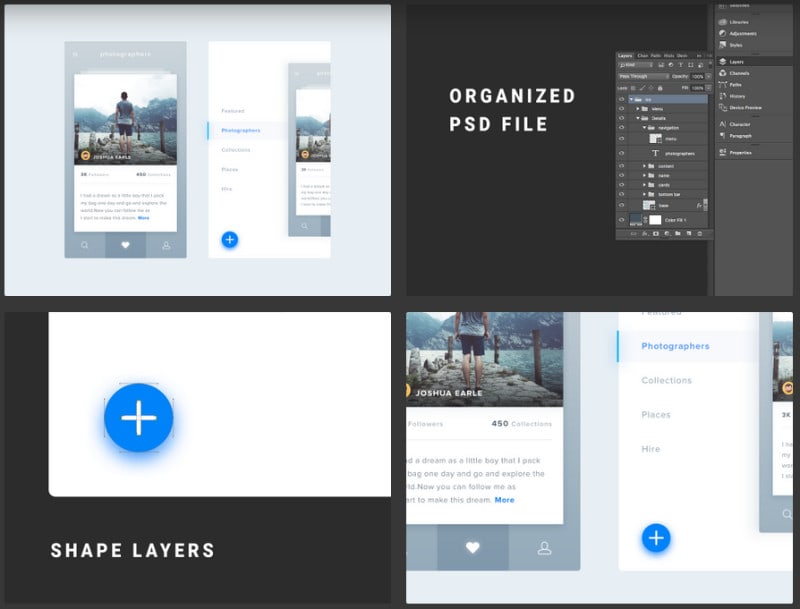Click the adjustment layer filter icon
The width and height of the screenshot is (800, 609).
(x=670, y=65)
